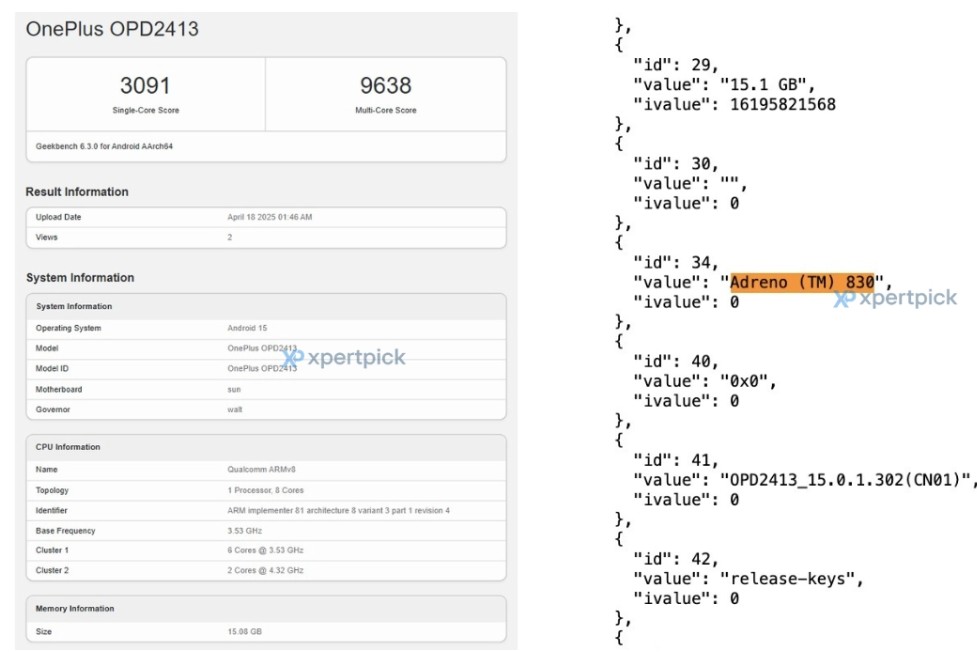
Task: Click the JSON line "id": 42
Action: coord(675,559)
